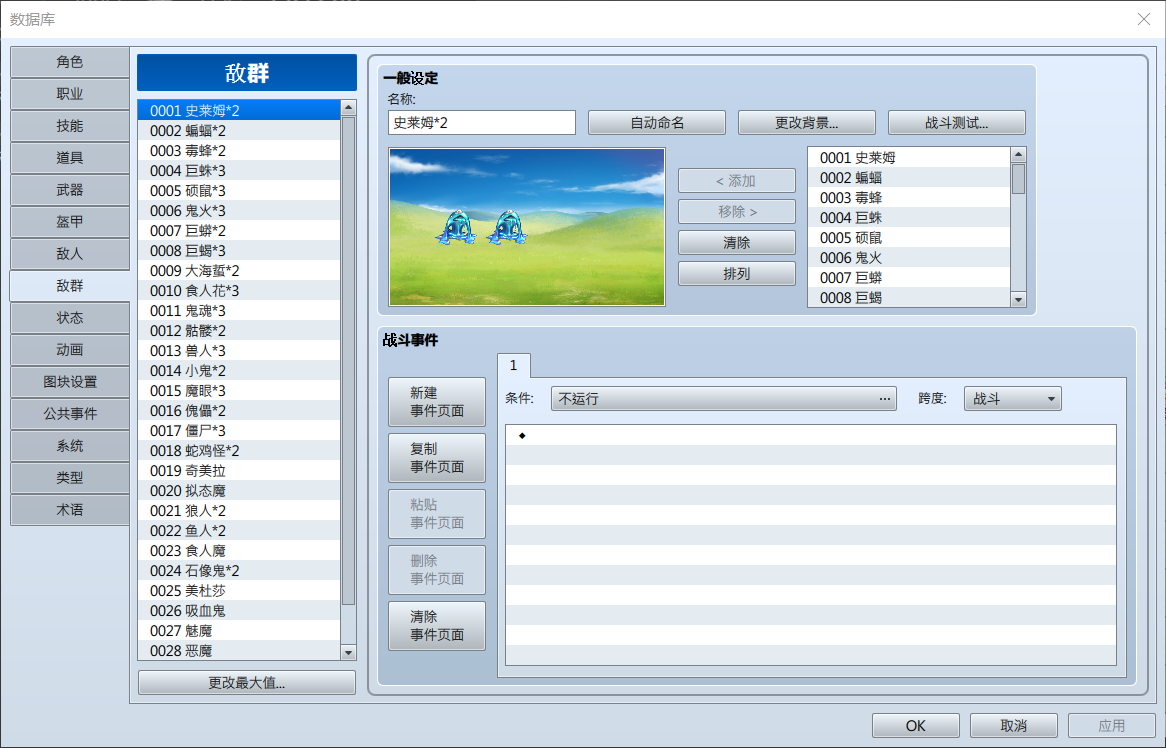Start 战斗测试
This screenshot has width=1166, height=748.
(956, 123)
